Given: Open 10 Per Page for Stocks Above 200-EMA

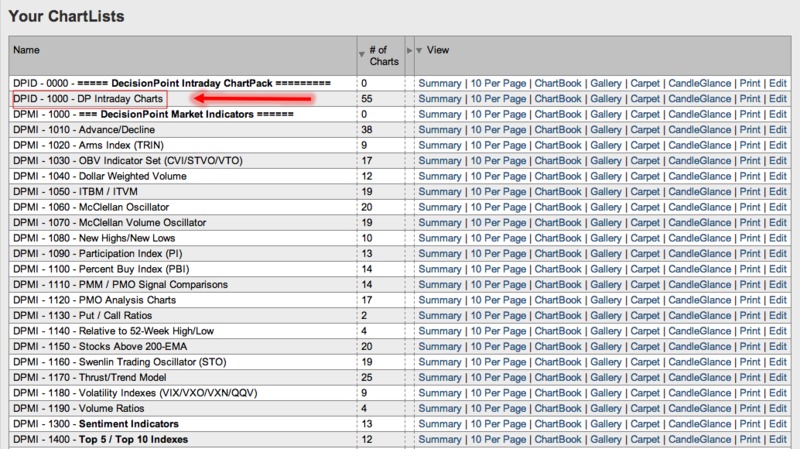Looking at the screenshot, I should coord(498,346).
